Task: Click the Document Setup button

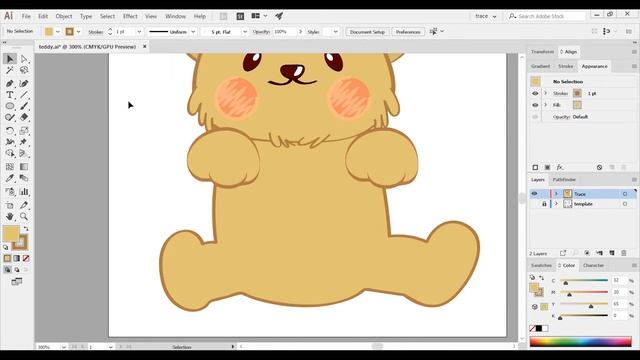Action: pyautogui.click(x=367, y=31)
